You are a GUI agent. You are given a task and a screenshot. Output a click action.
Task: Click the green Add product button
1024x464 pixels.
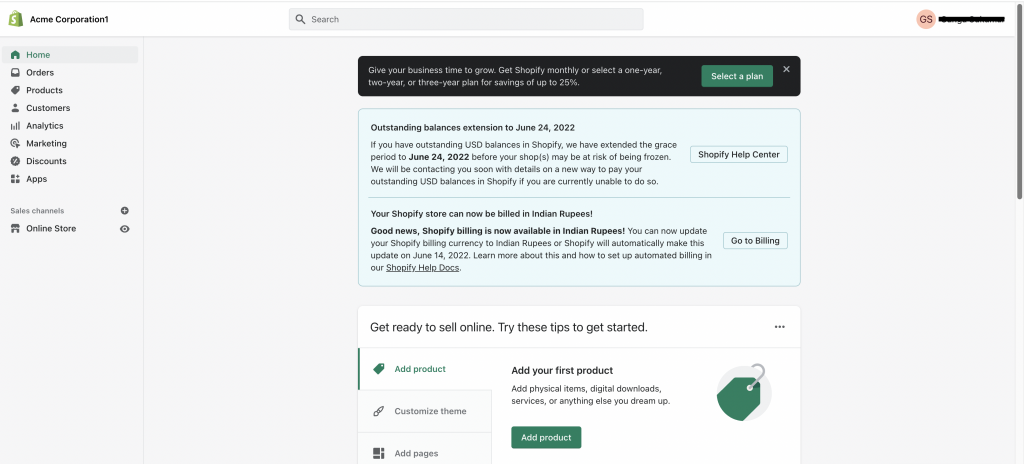546,437
